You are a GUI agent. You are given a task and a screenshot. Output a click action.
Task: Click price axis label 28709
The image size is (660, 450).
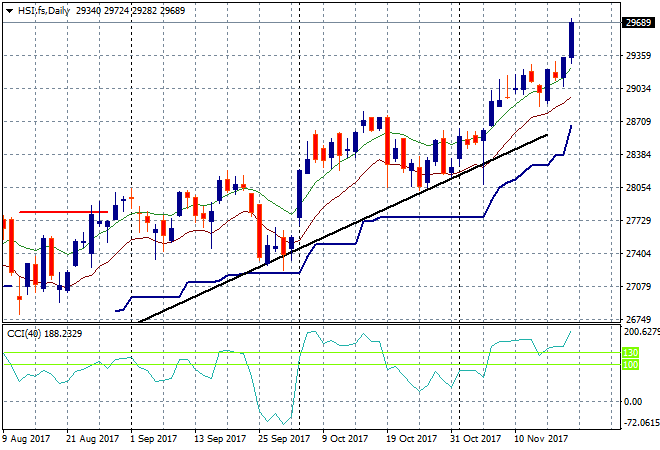pyautogui.click(x=638, y=122)
